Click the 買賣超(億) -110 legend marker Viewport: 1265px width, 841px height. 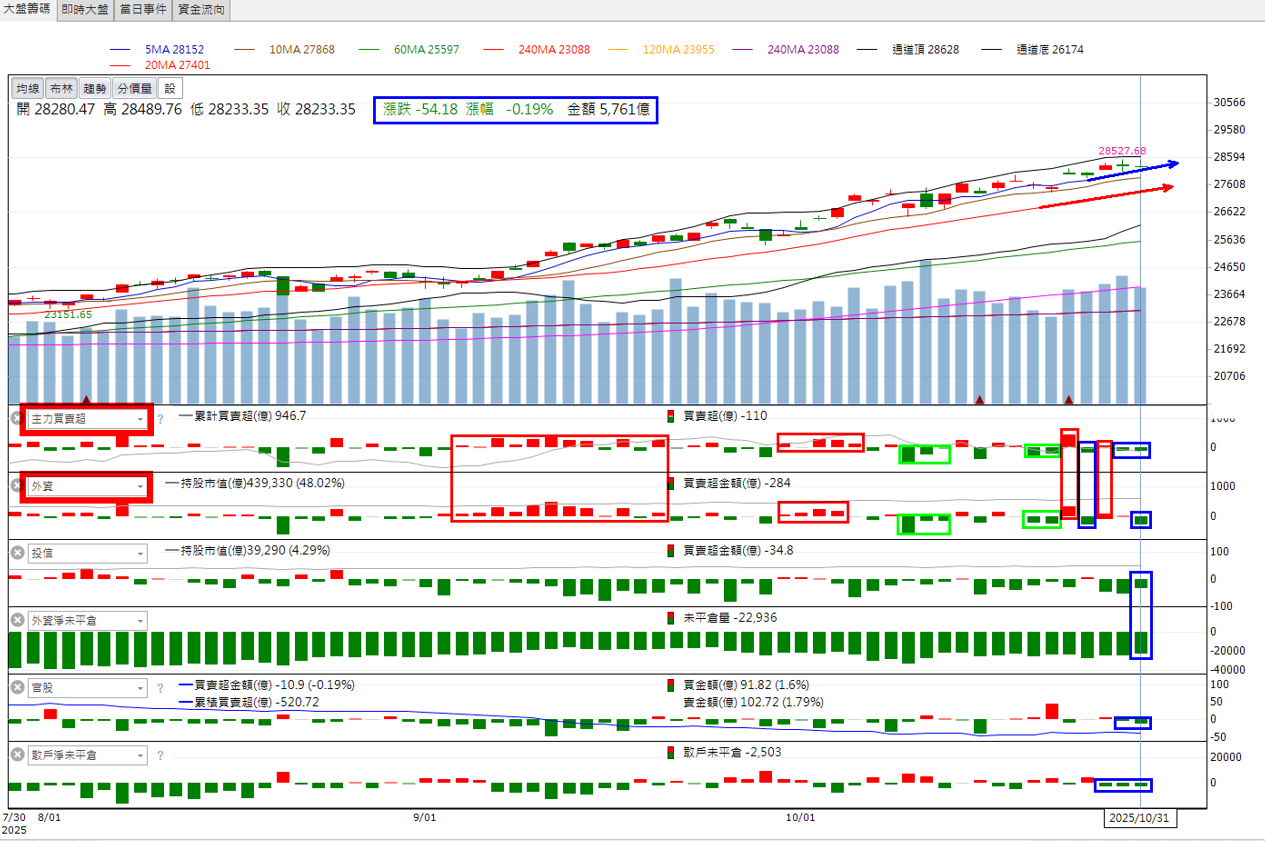click(x=670, y=416)
